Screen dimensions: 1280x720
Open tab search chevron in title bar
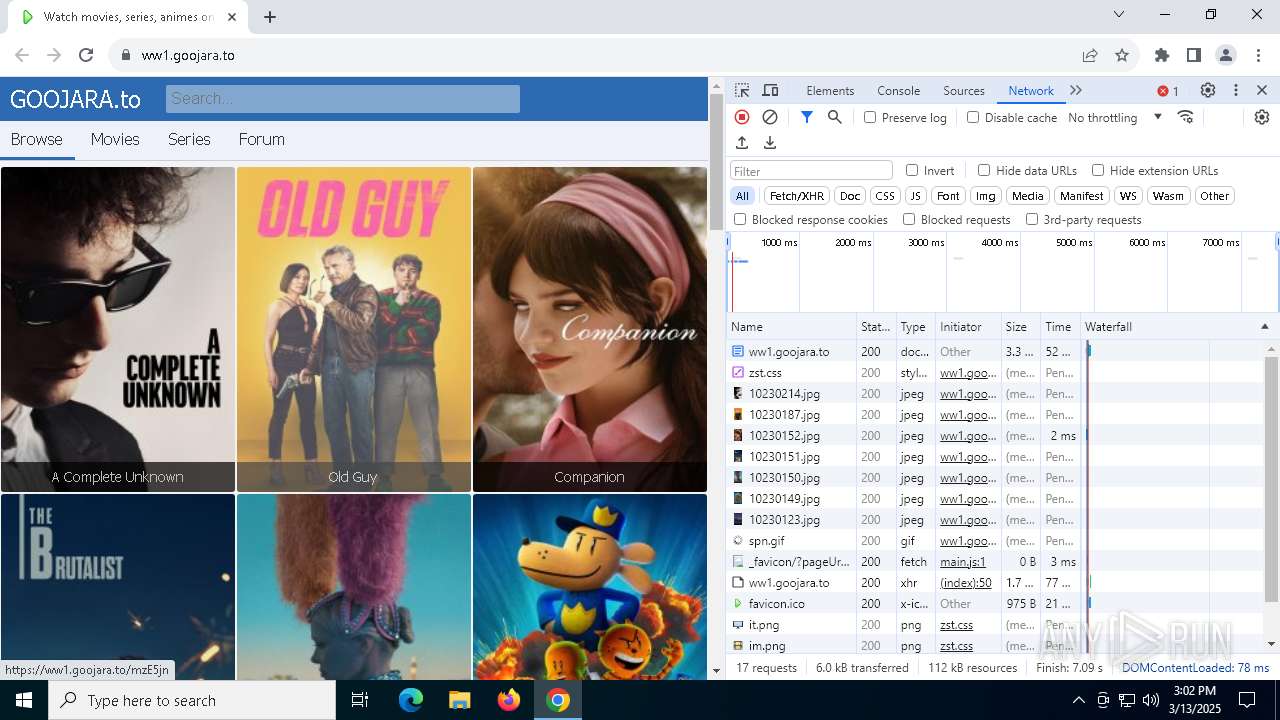1119,14
